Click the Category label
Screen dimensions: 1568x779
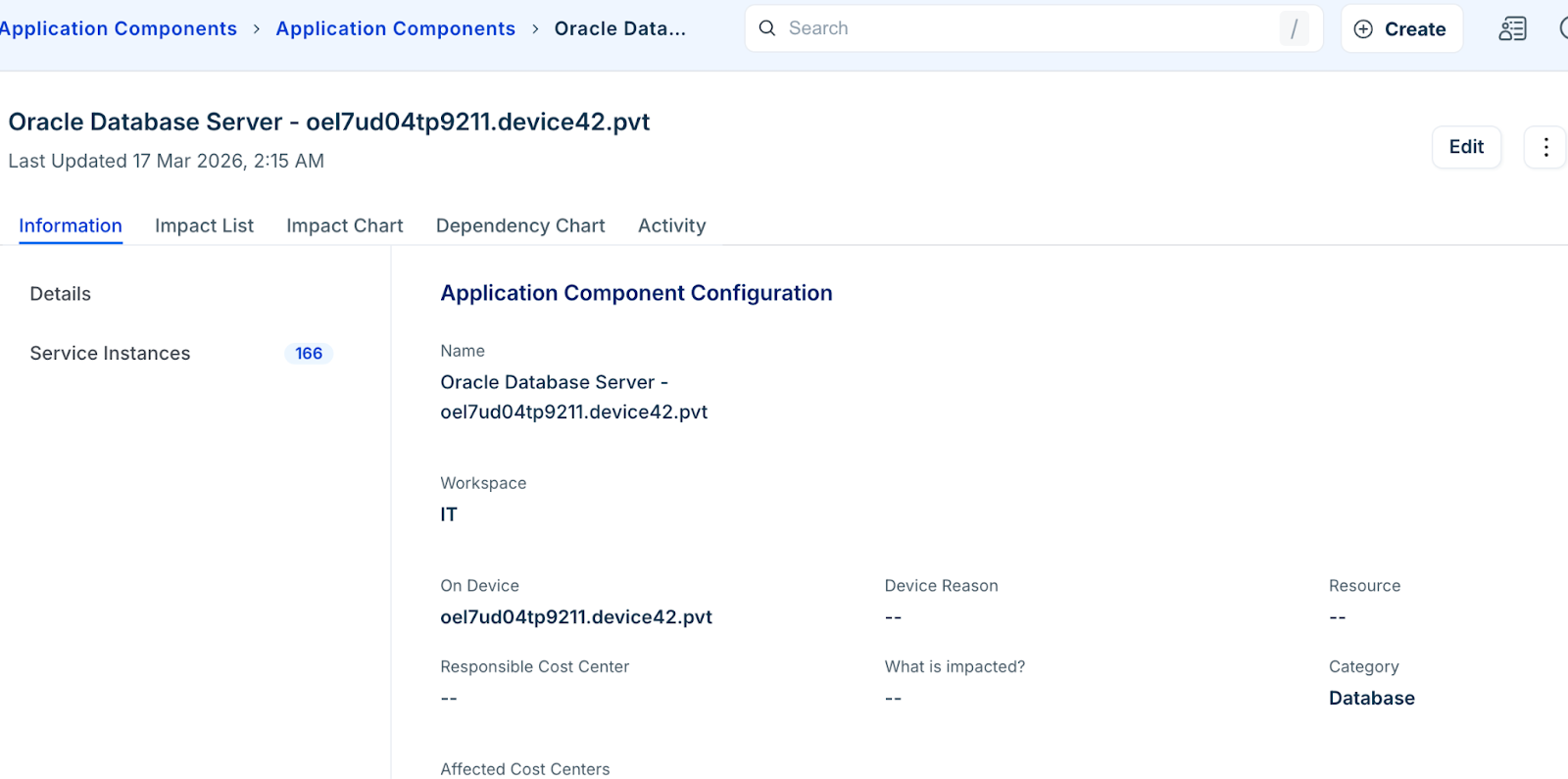[x=1364, y=667]
